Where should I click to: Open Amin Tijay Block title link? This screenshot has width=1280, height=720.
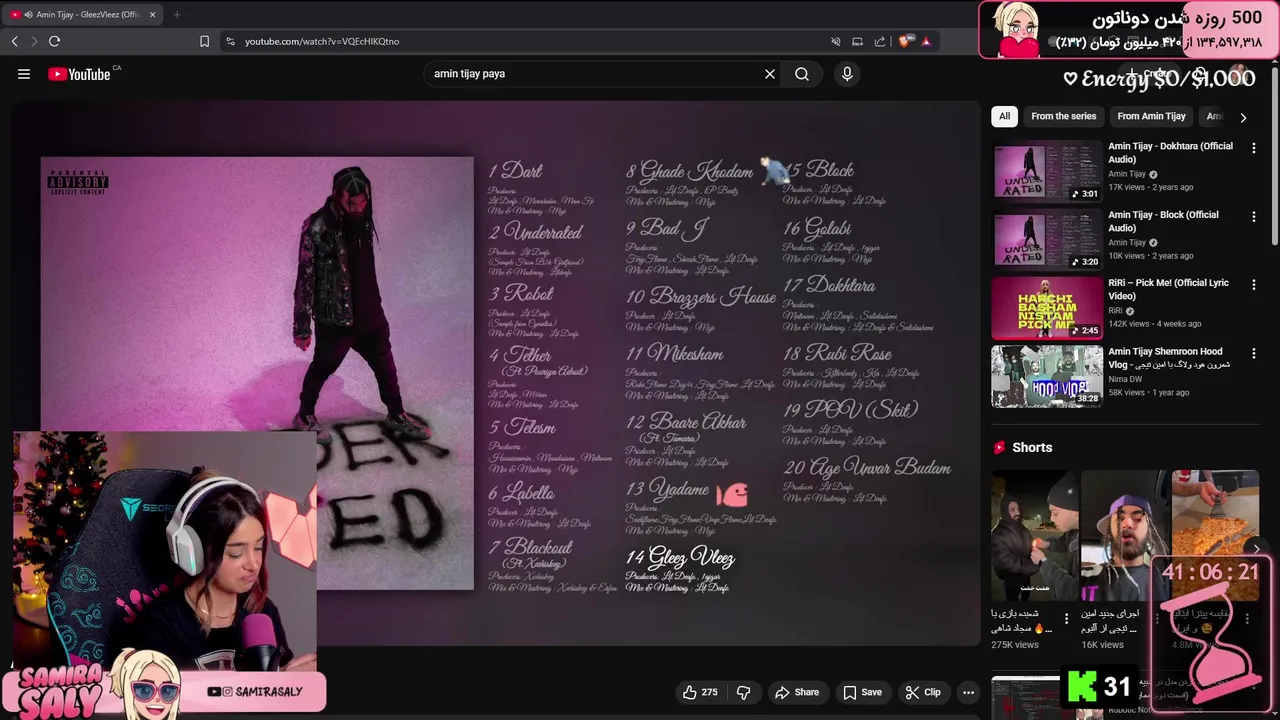tap(1163, 221)
